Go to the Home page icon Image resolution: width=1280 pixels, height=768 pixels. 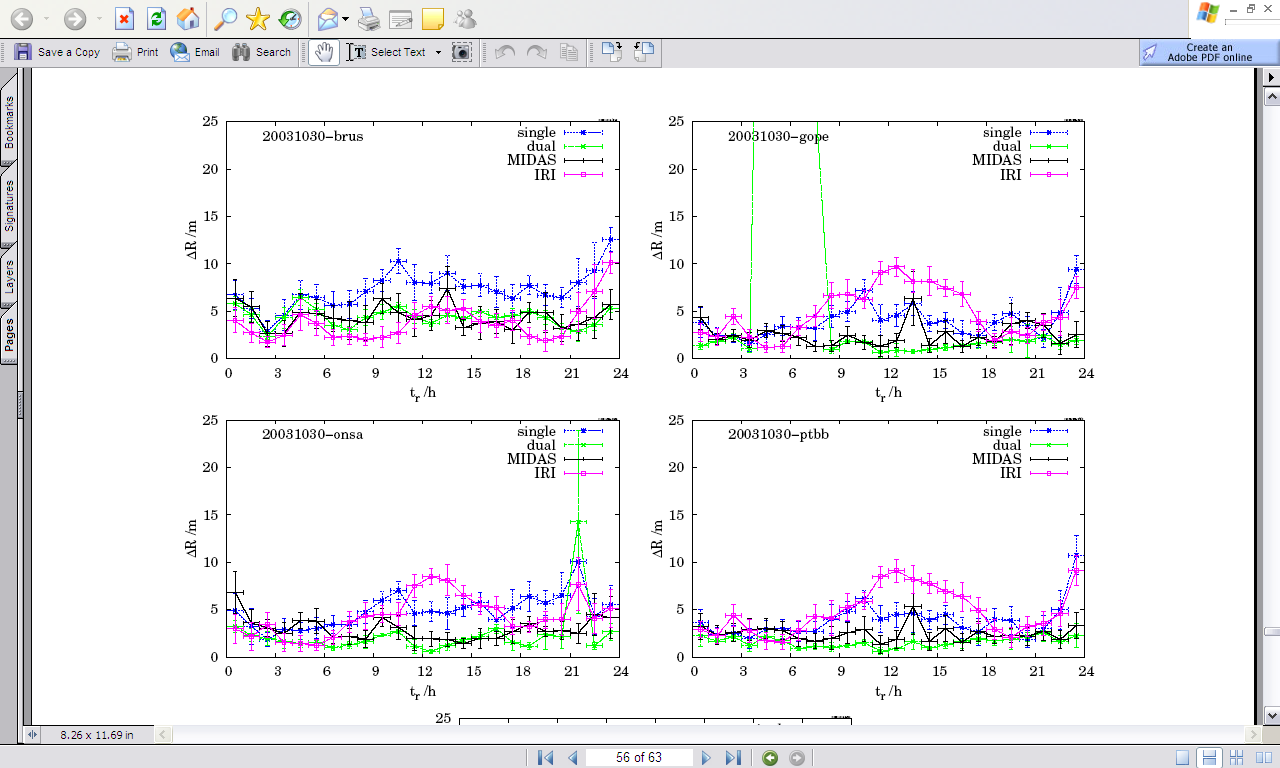[187, 19]
